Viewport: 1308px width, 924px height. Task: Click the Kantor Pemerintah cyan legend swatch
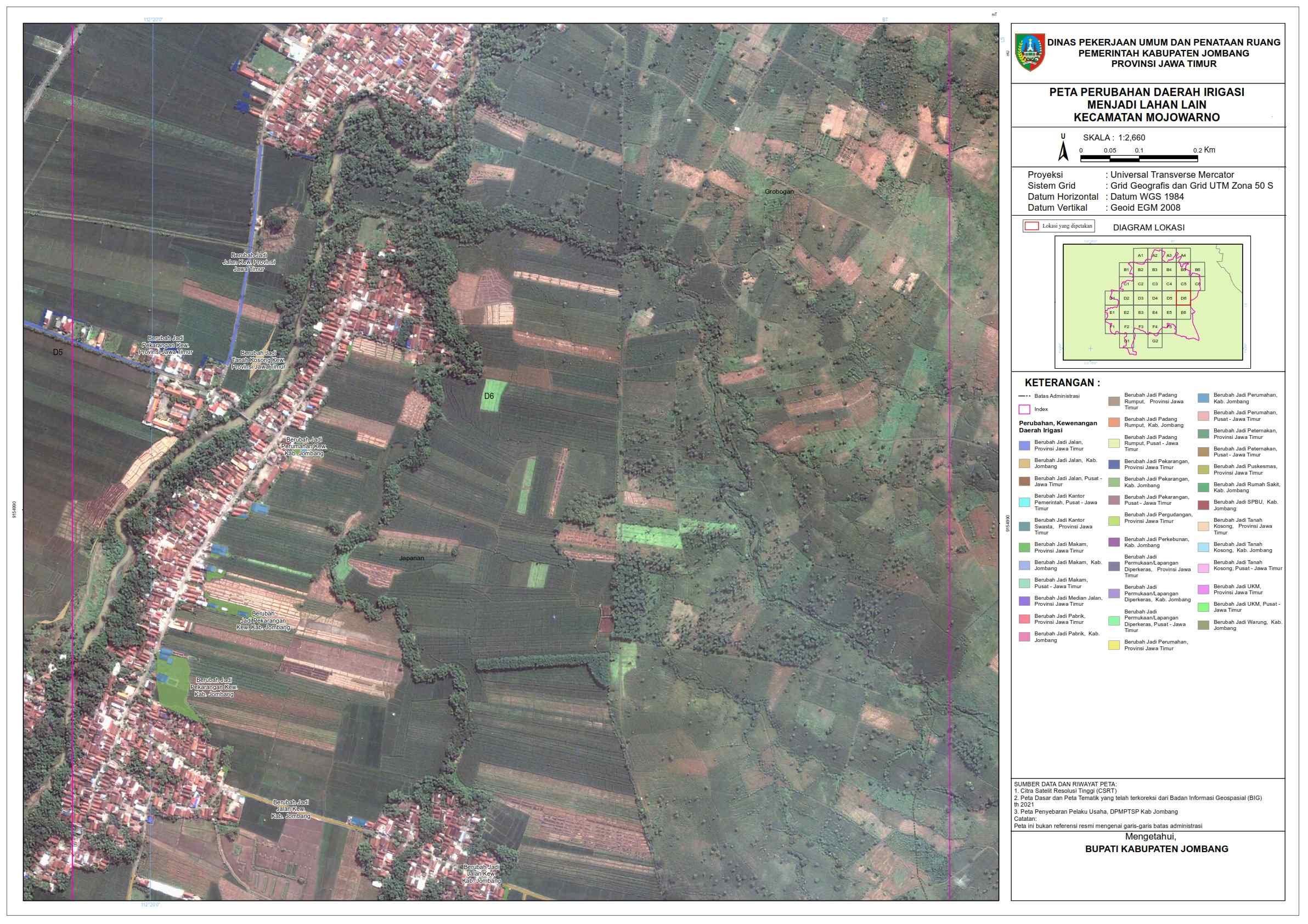1024,502
